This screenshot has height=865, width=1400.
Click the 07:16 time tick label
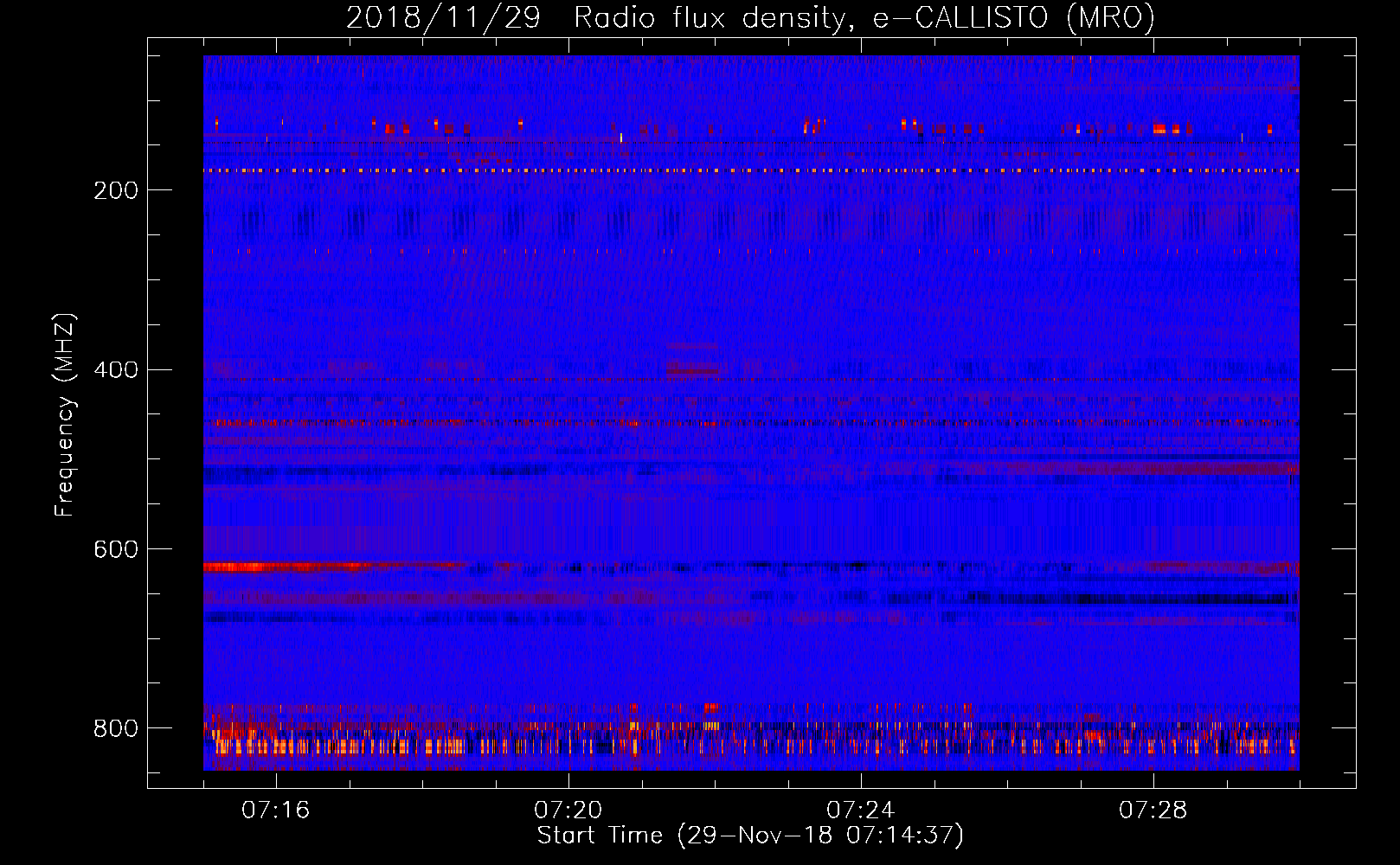point(276,811)
